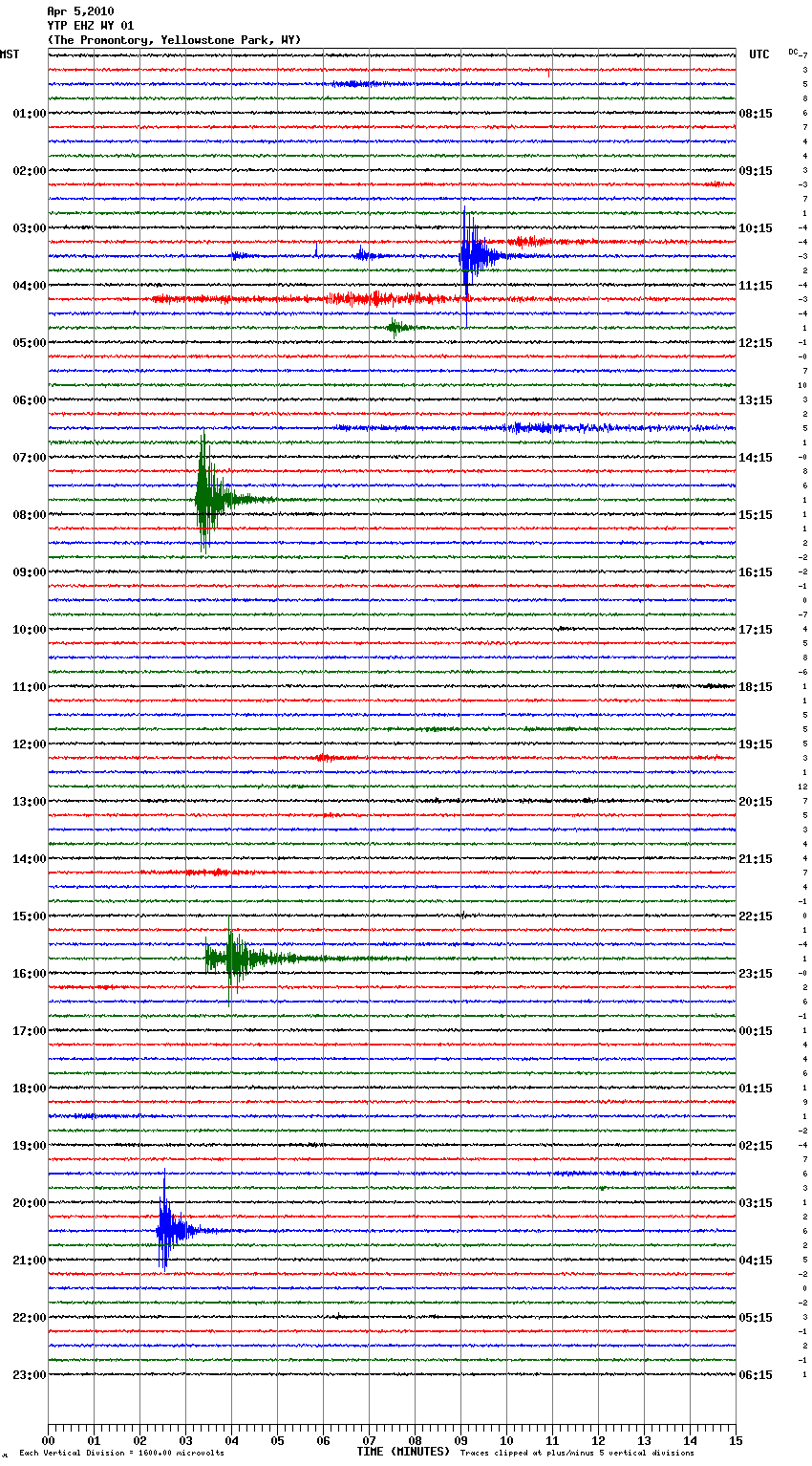Click minute tick '00' on the bottom axis
Screen dimensions: 812x1466
click(x=48, y=1440)
